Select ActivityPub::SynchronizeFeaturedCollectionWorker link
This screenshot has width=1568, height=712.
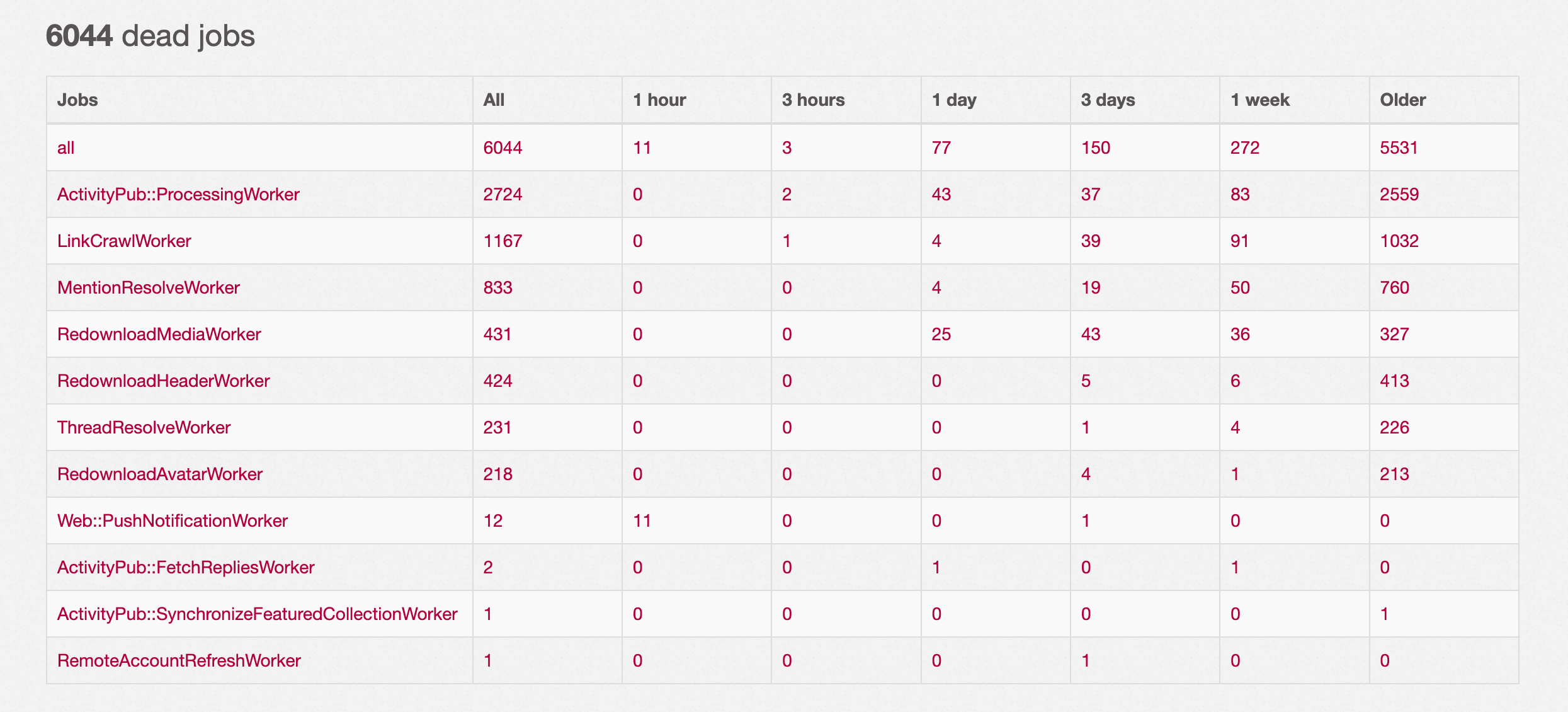point(257,614)
